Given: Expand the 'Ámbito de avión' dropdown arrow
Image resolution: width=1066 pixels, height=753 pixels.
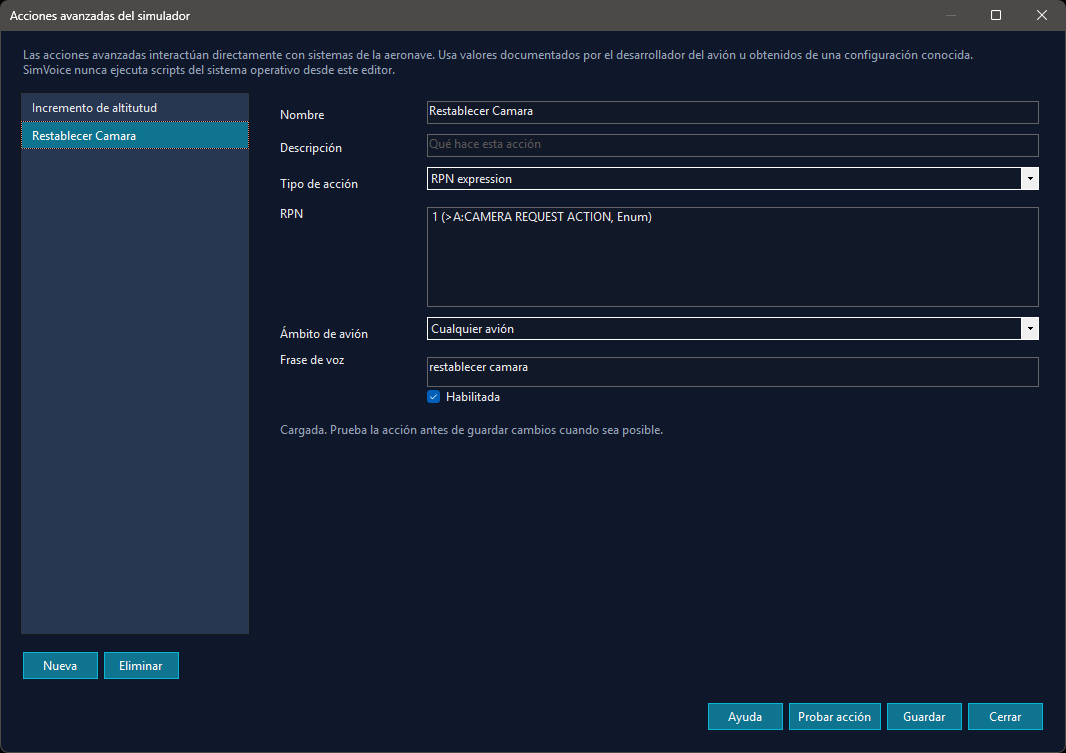Looking at the screenshot, I should click(1029, 329).
